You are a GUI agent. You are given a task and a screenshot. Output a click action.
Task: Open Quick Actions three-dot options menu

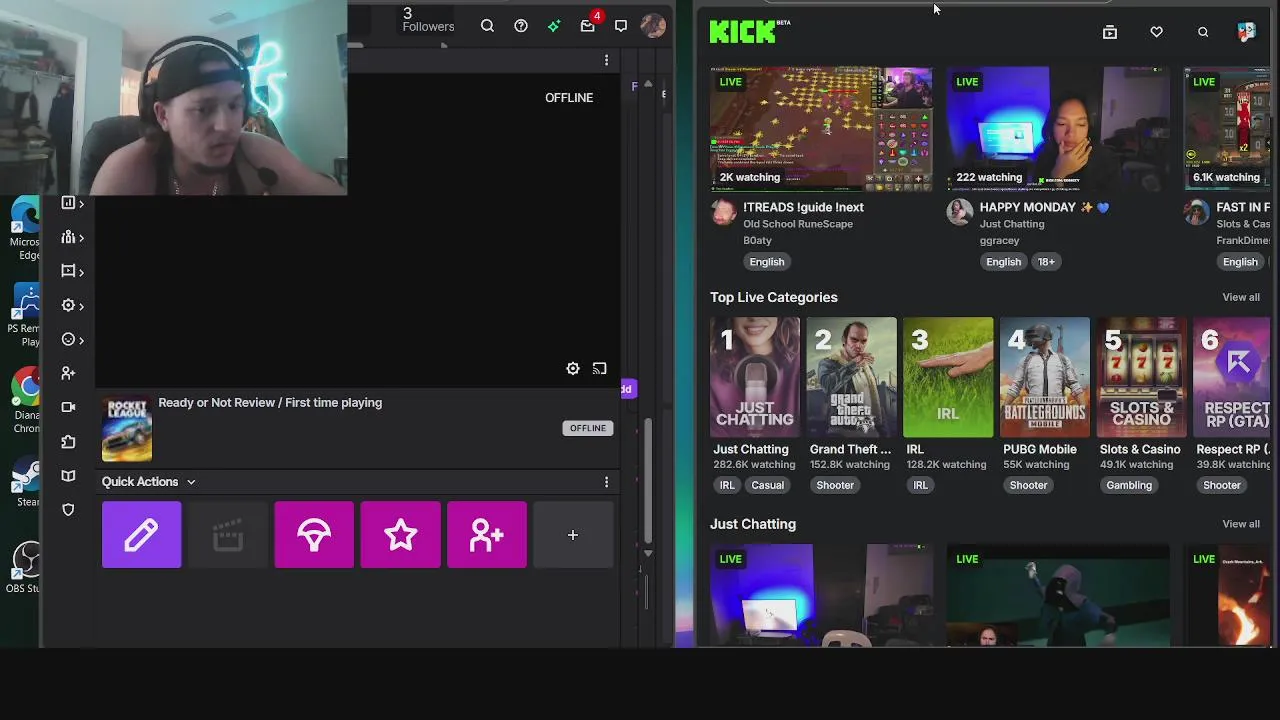[x=606, y=482]
